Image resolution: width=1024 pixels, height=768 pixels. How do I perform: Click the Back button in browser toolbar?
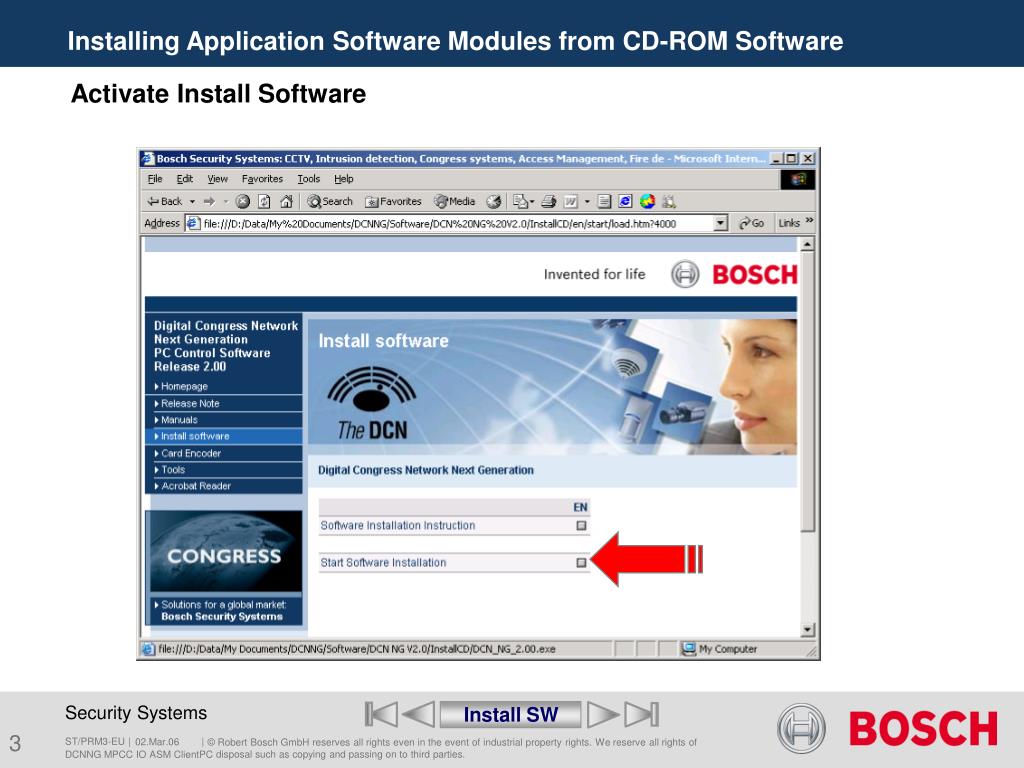165,202
